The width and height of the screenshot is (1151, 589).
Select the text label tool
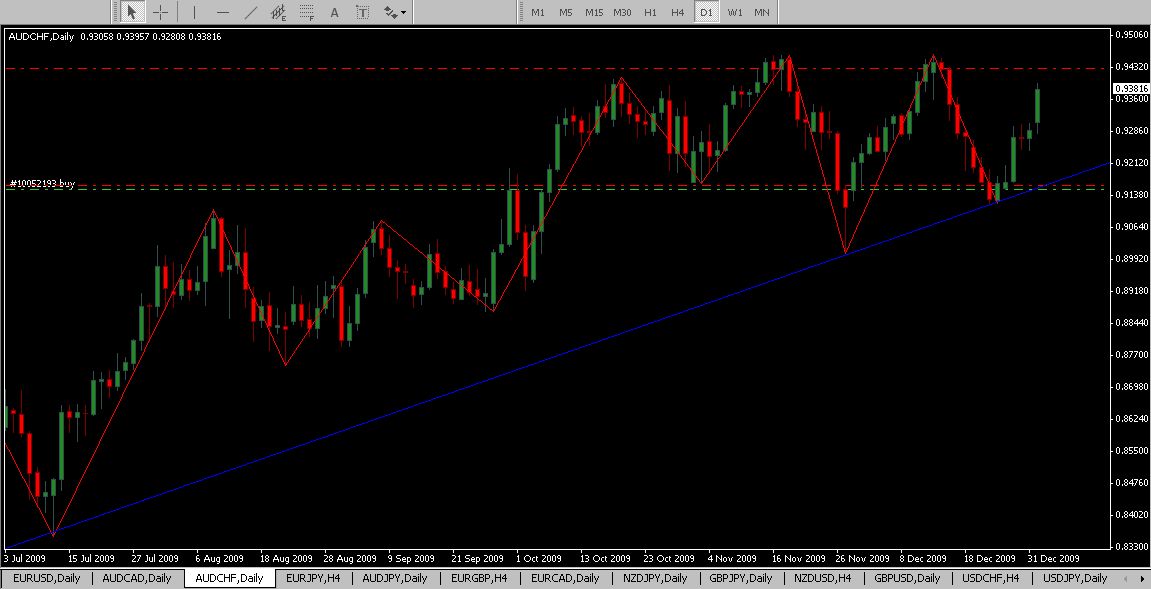coord(362,13)
